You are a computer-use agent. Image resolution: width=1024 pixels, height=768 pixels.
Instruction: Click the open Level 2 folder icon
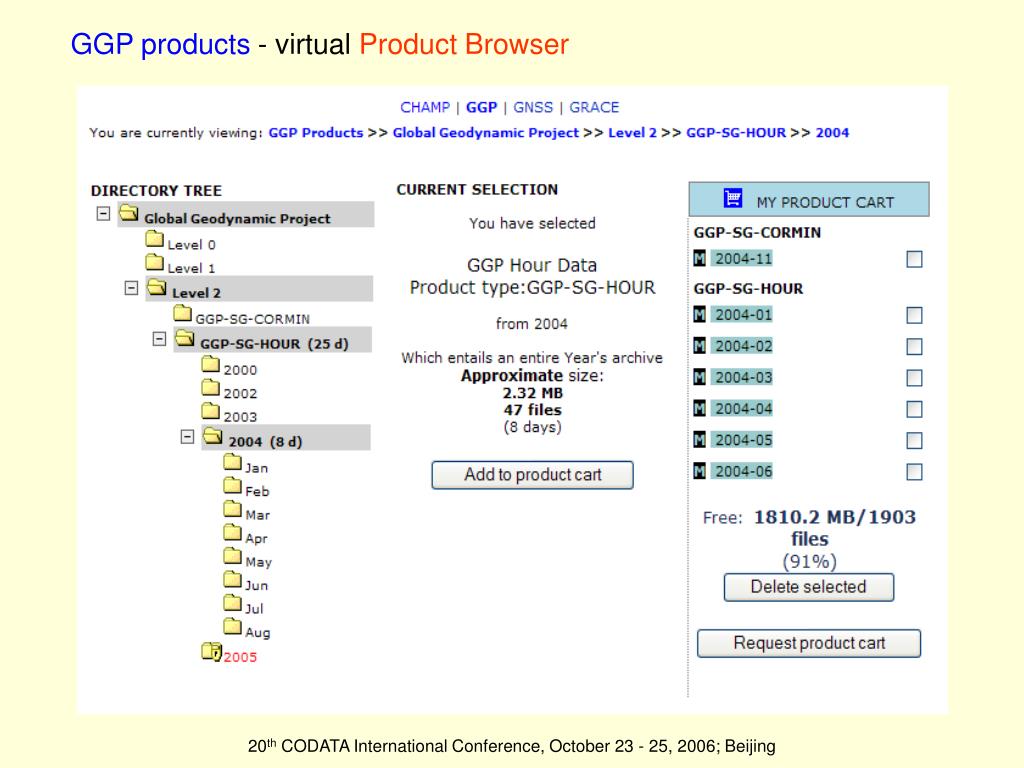coord(157,287)
